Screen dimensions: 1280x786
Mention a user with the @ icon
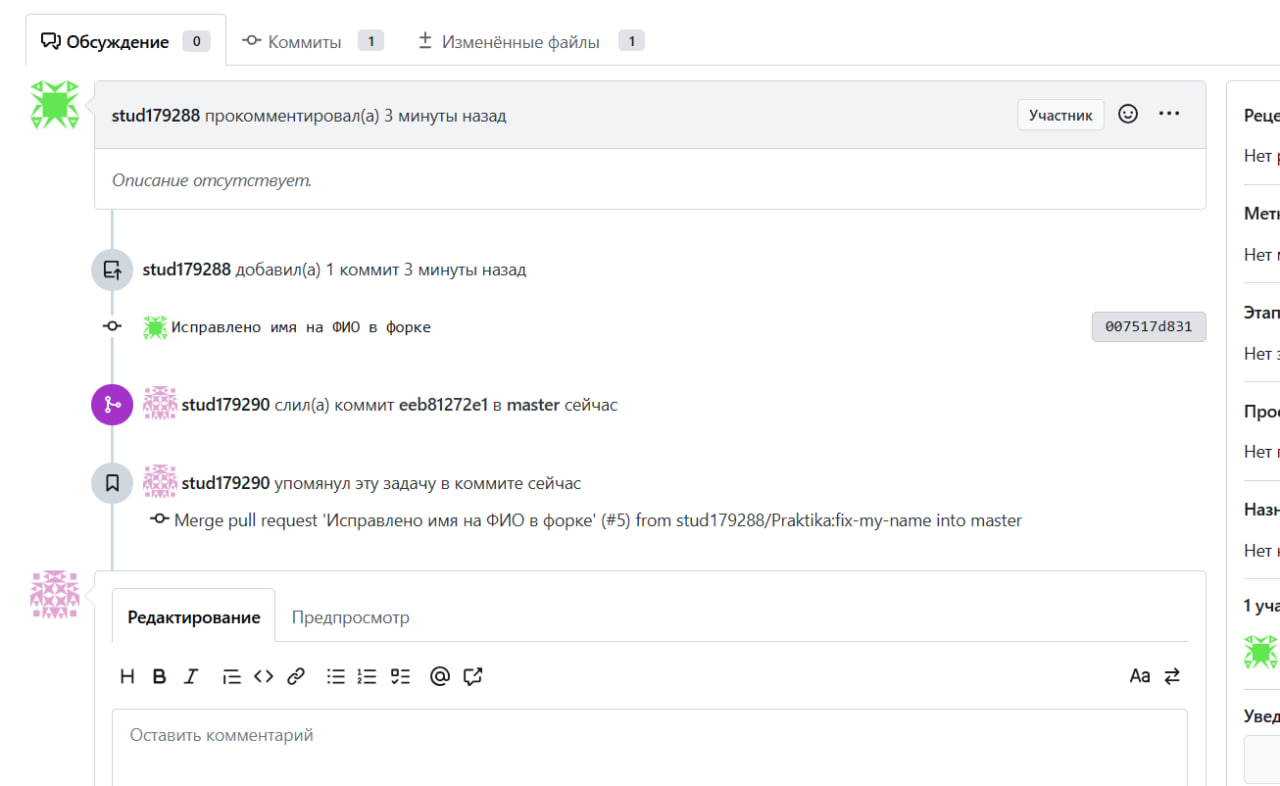tap(440, 676)
